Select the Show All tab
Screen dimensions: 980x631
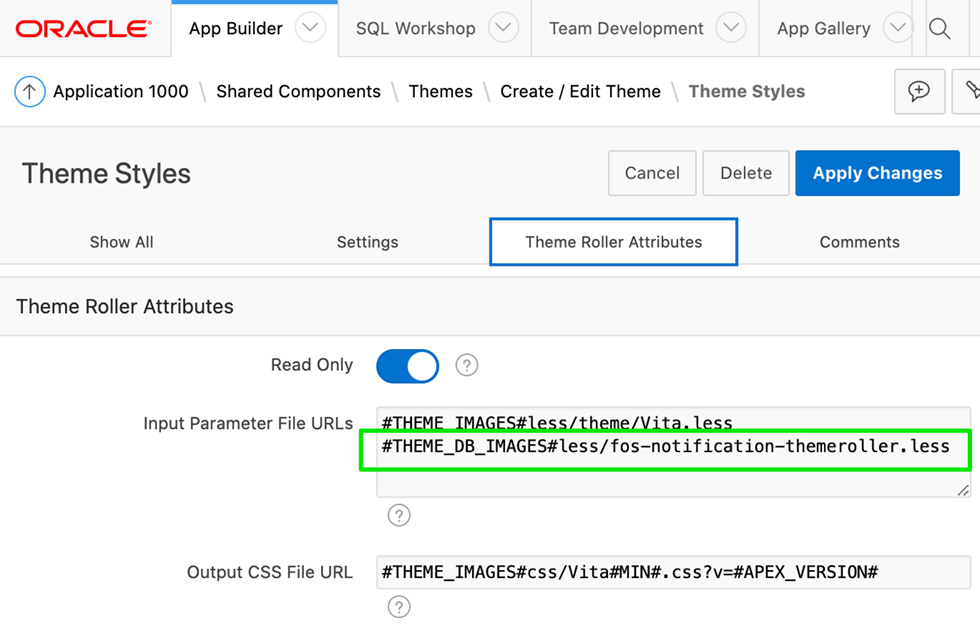coord(121,241)
